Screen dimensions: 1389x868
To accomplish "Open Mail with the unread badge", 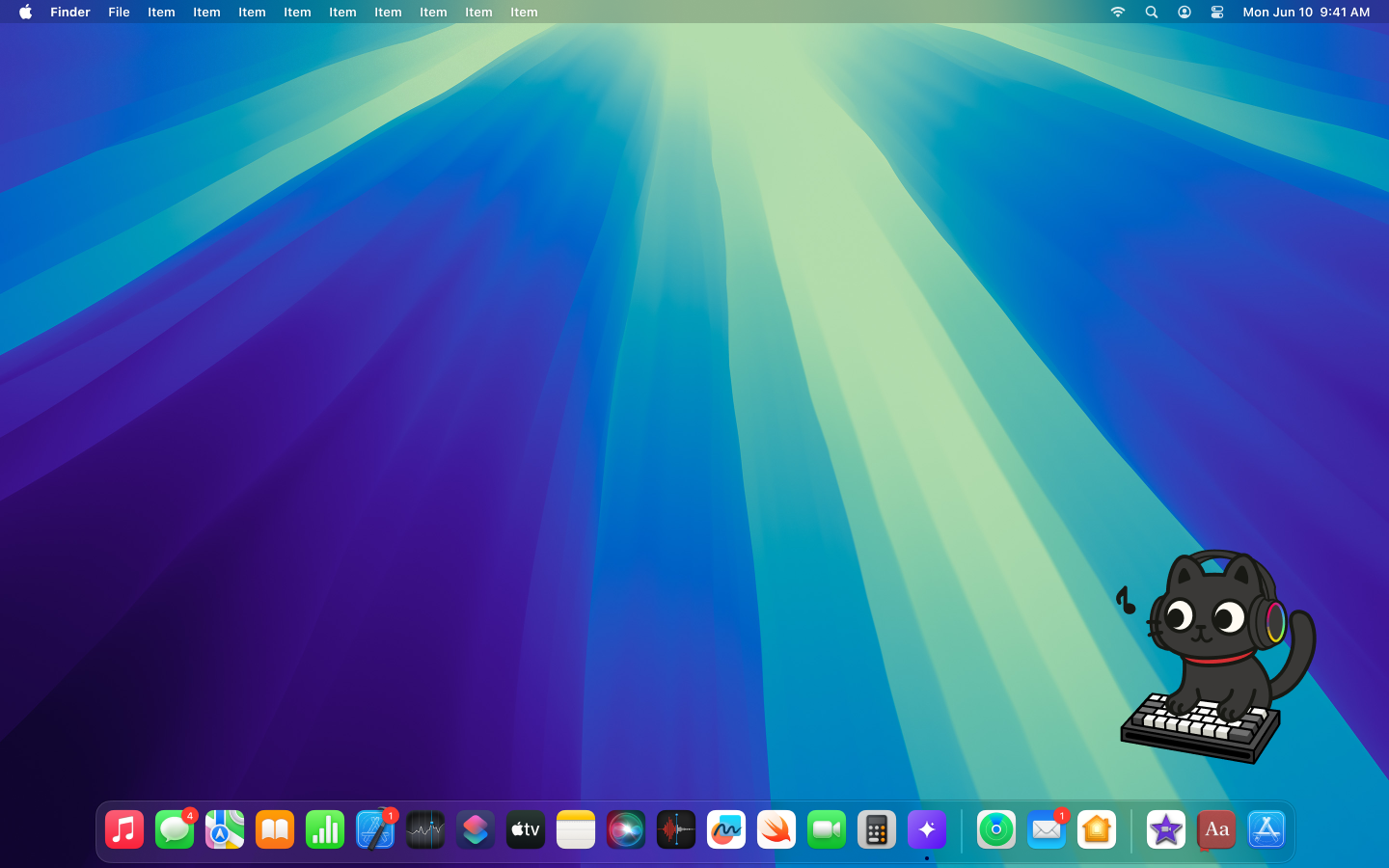I will coord(1047,829).
